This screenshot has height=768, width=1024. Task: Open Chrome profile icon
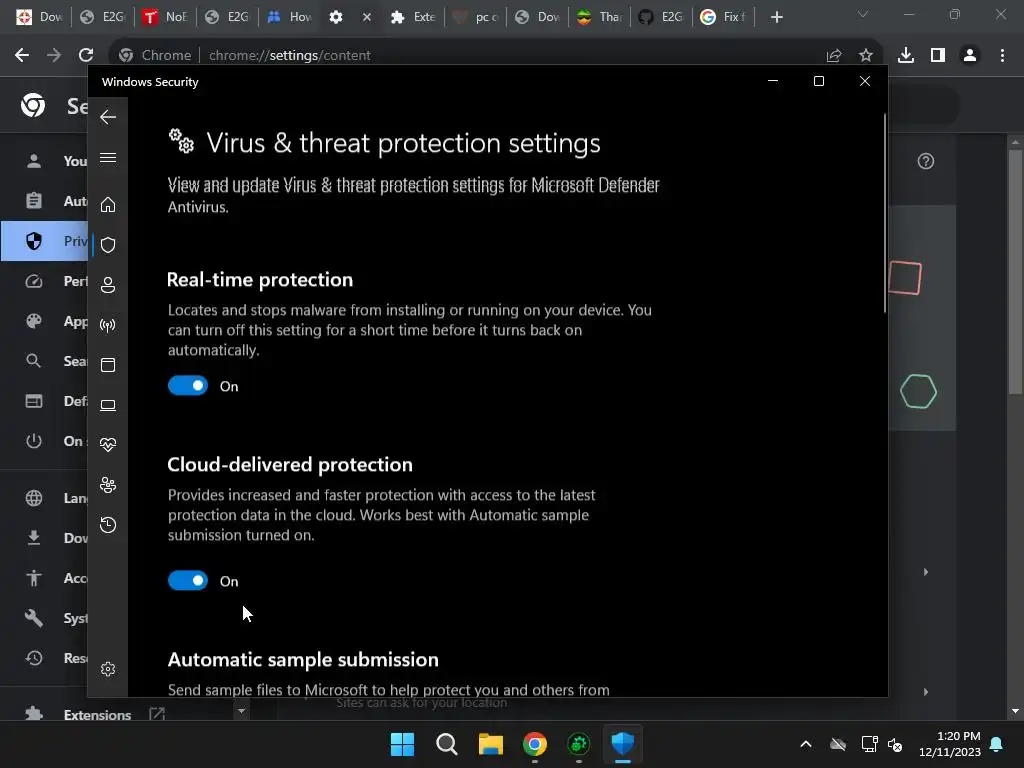pos(970,56)
